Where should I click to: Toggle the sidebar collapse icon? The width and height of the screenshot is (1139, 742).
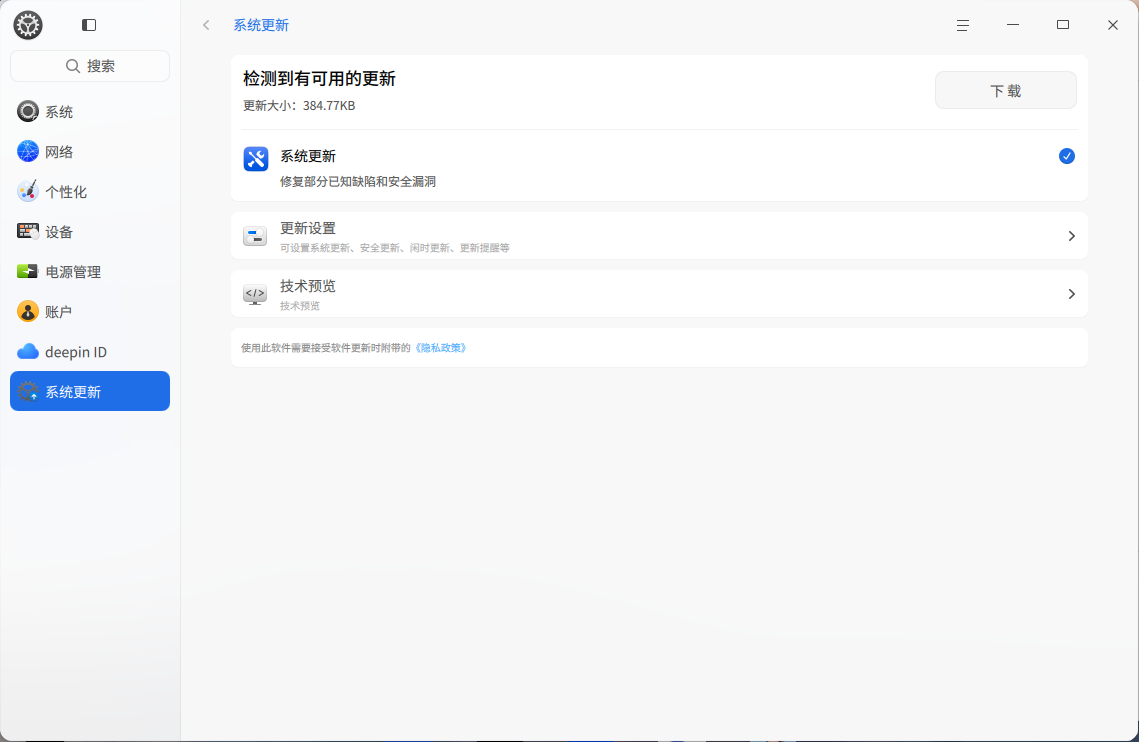tap(89, 25)
